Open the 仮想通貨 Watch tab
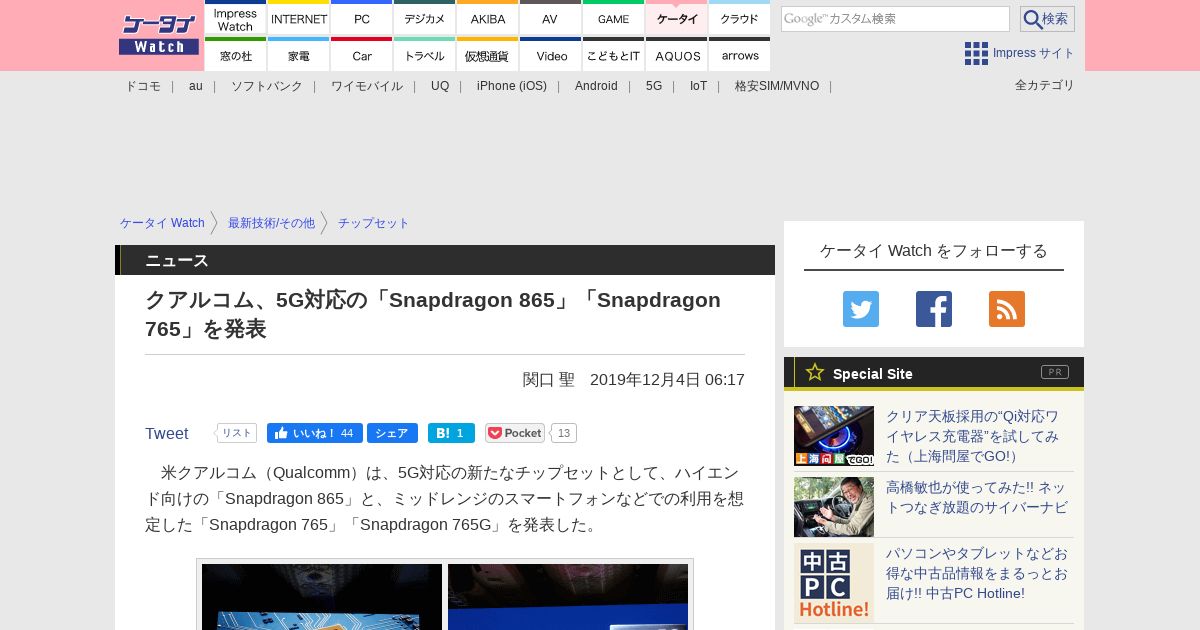Screen dimensions: 1200x630 pos(488,55)
